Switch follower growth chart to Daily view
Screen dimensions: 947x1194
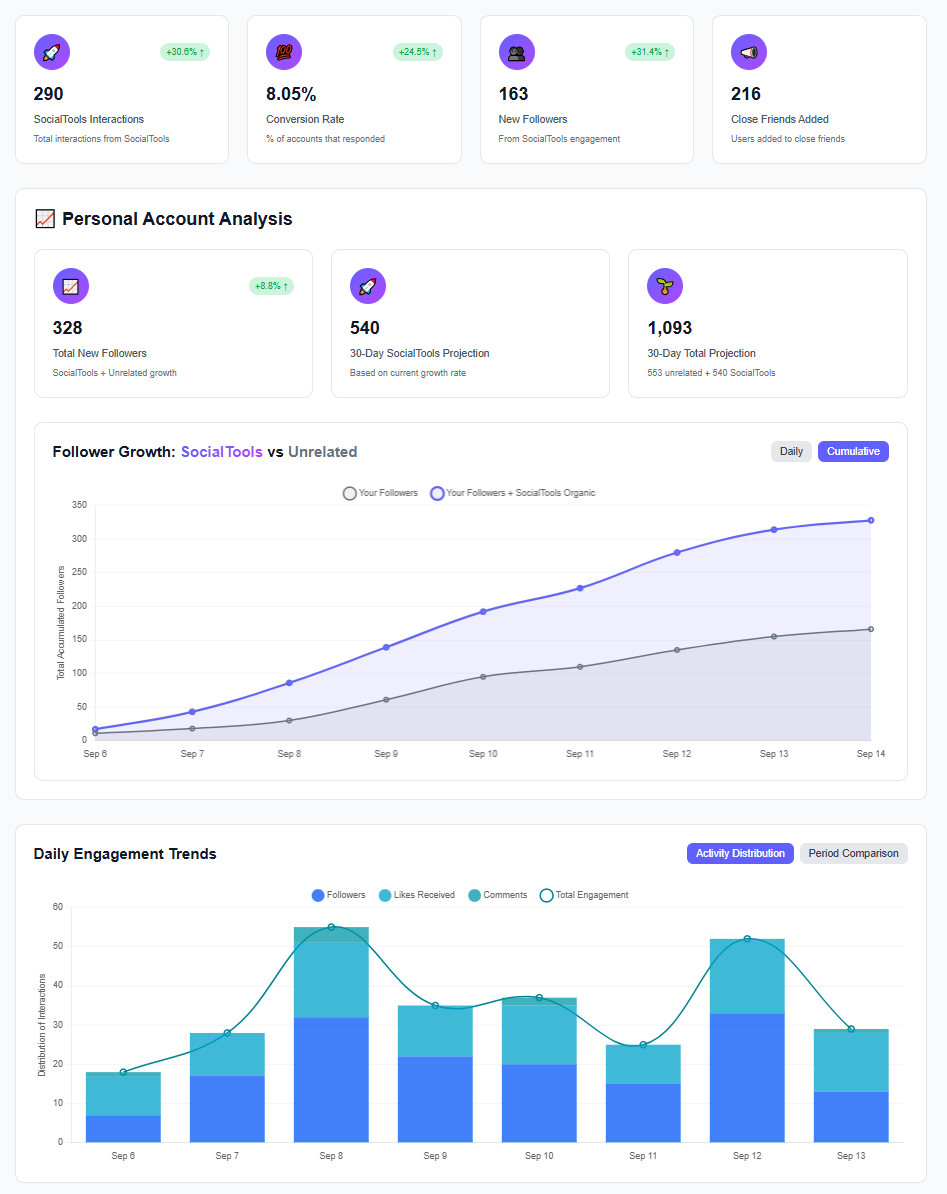click(791, 451)
